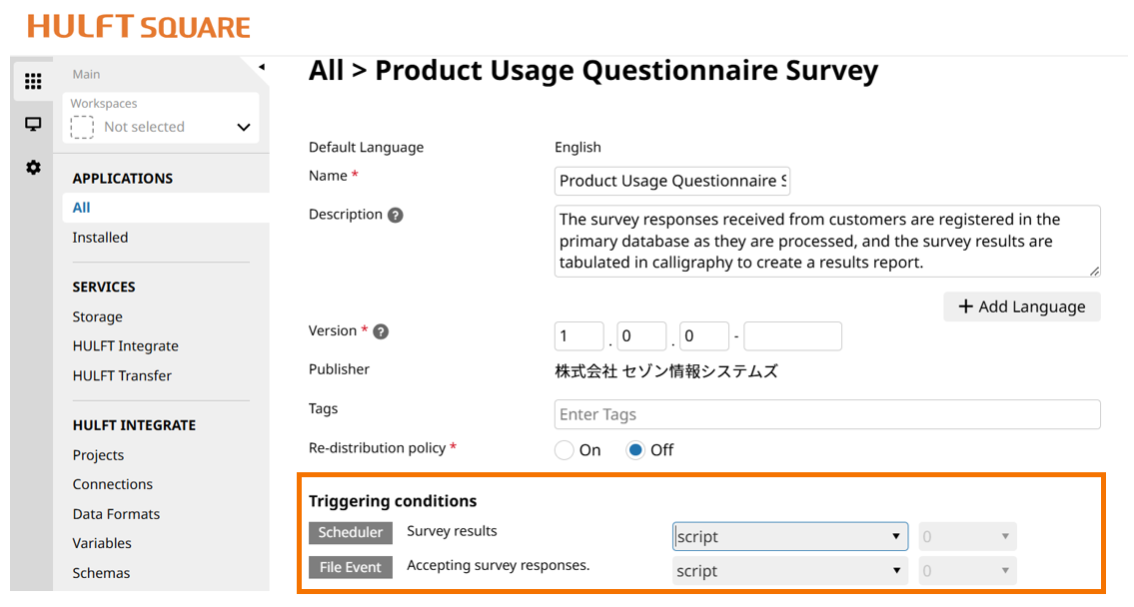Select Off for Re-distribution policy
This screenshot has width=1134, height=607.
point(635,450)
